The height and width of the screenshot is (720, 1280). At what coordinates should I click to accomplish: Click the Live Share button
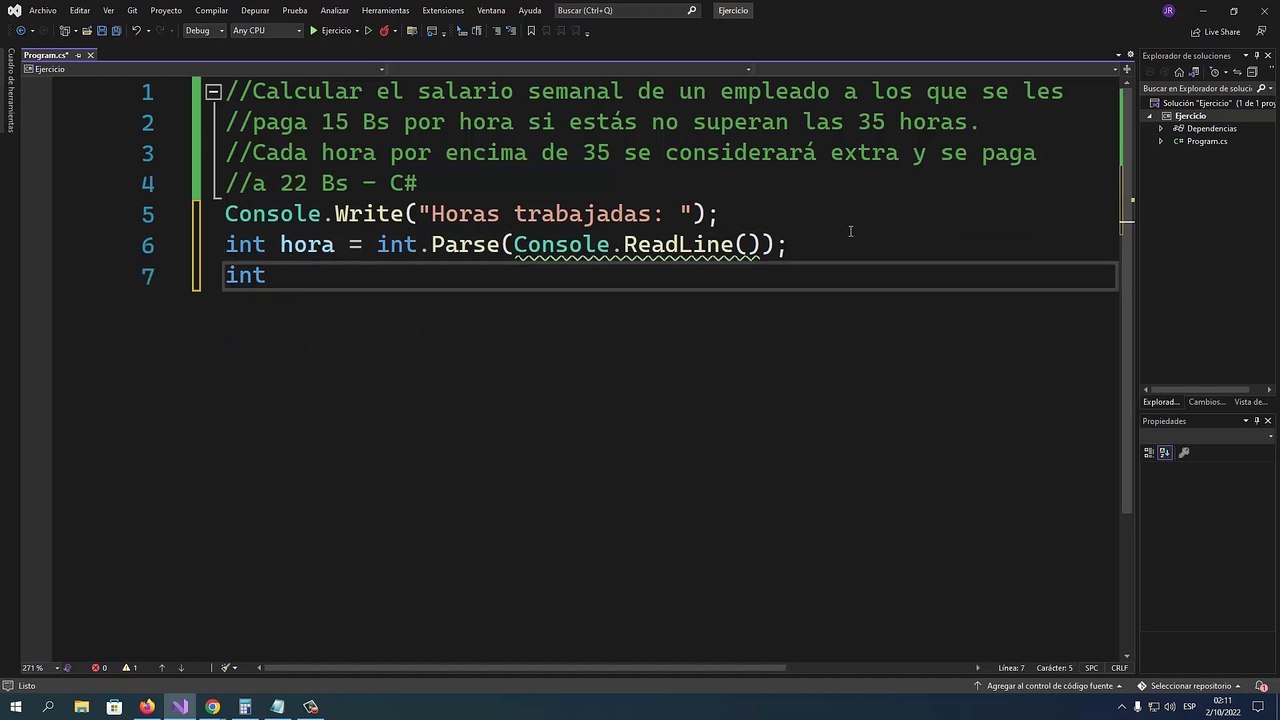1215,32
